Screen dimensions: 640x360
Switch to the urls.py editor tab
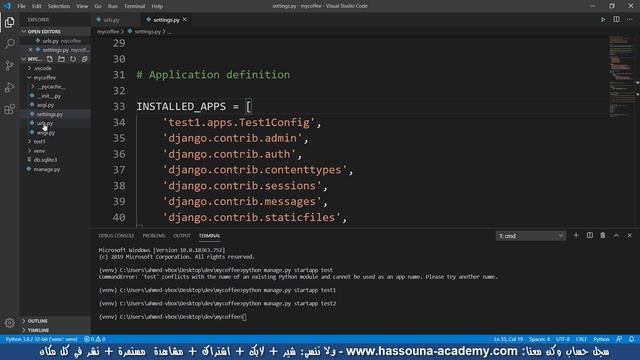tap(111, 20)
